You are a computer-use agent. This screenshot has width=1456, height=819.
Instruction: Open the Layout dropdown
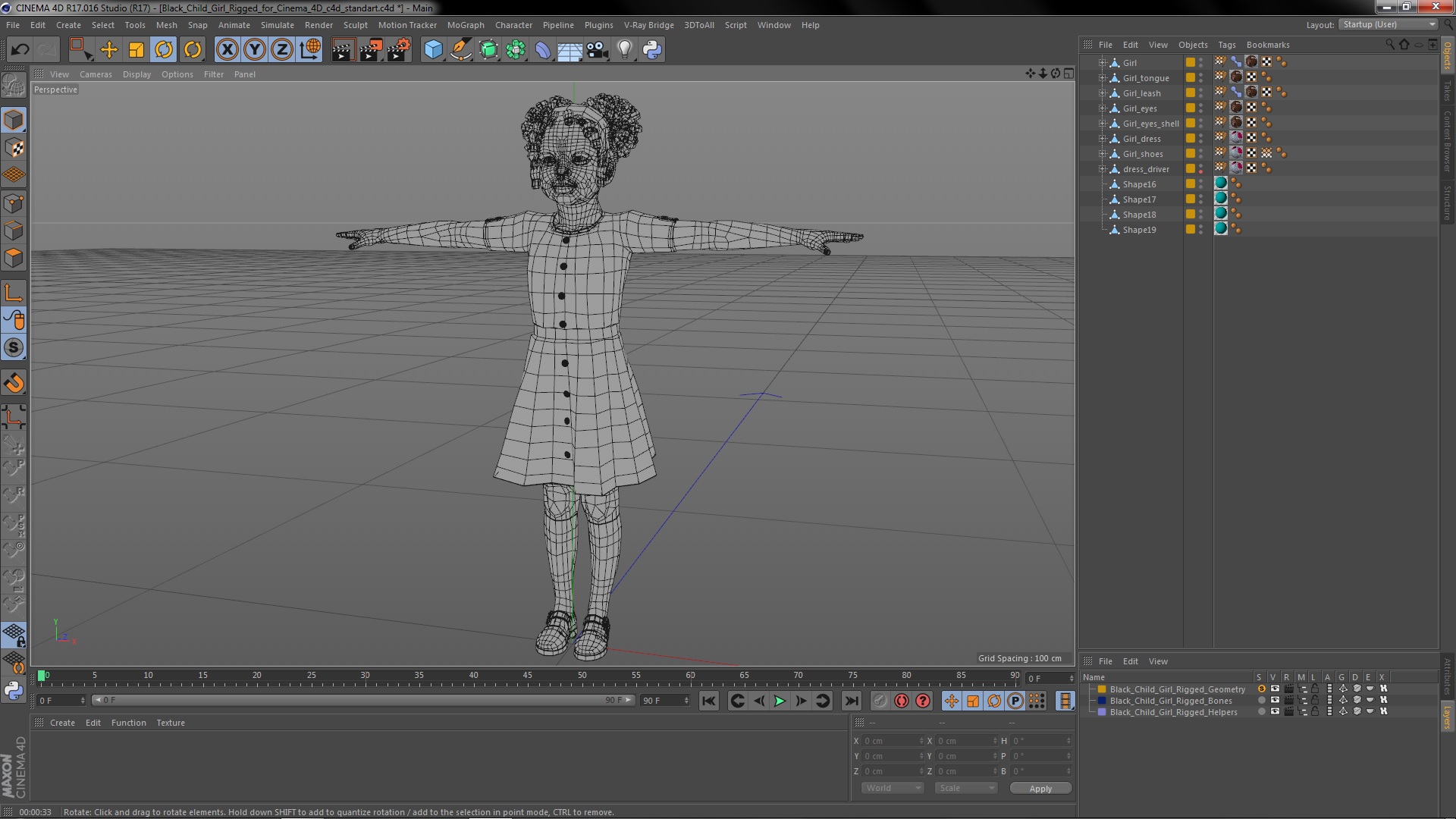[1388, 25]
